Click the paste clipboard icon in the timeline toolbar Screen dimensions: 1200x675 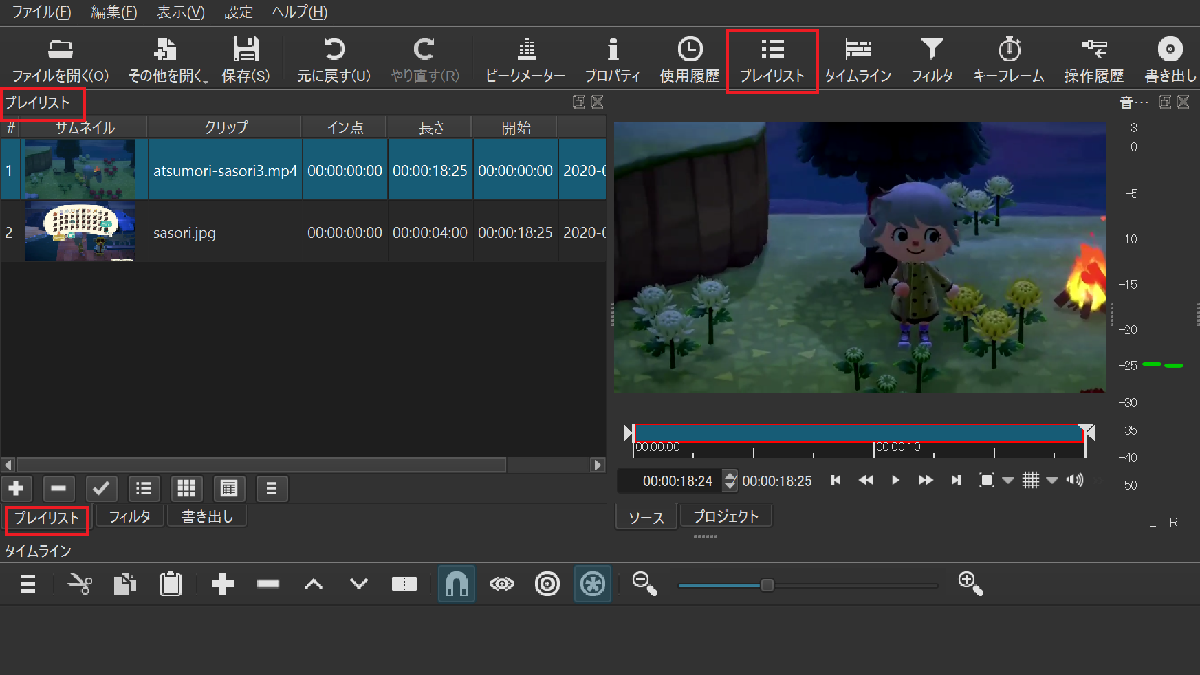pyautogui.click(x=170, y=585)
